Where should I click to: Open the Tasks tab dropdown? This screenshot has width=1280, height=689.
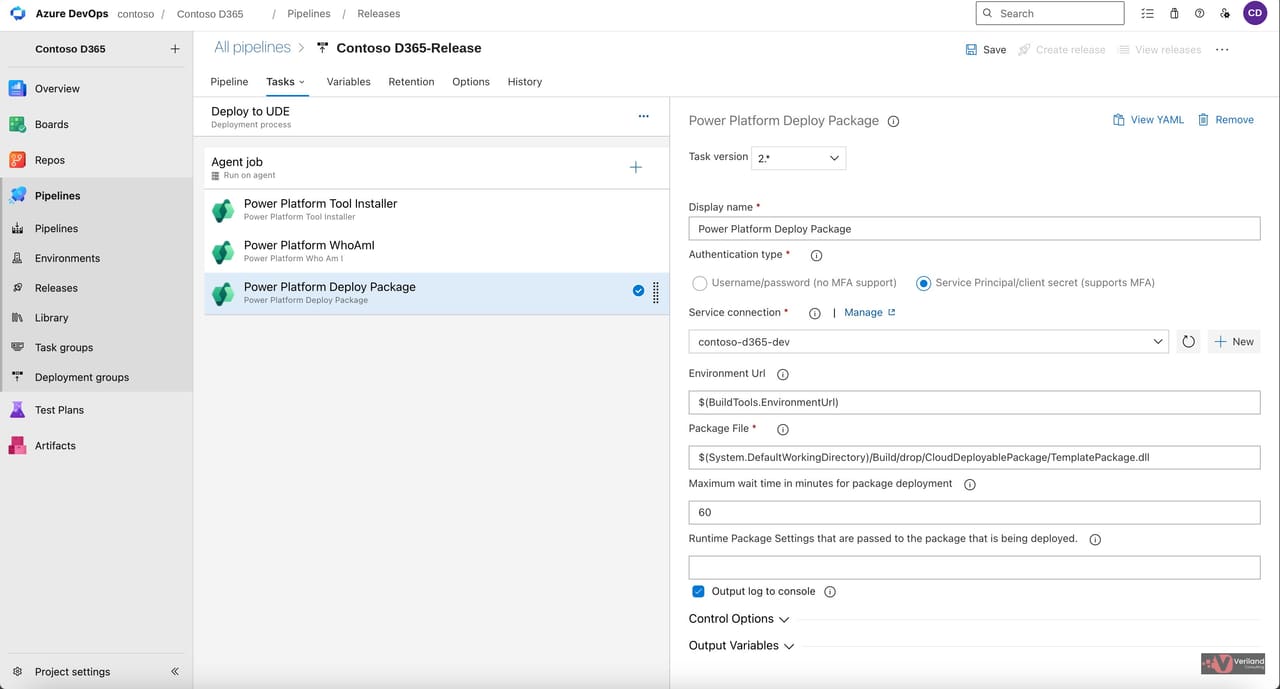pyautogui.click(x=286, y=82)
